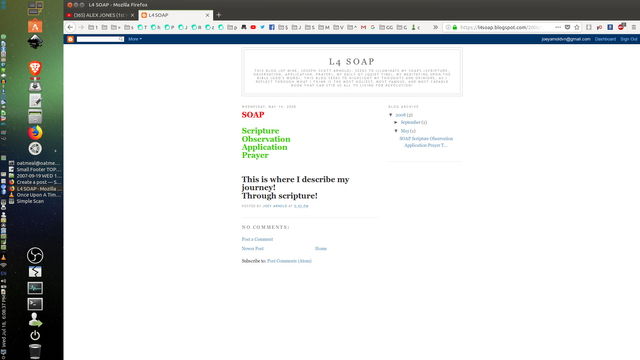Open the Gmail bookmark icon
This screenshot has height=360, width=640.
(x=363, y=27)
